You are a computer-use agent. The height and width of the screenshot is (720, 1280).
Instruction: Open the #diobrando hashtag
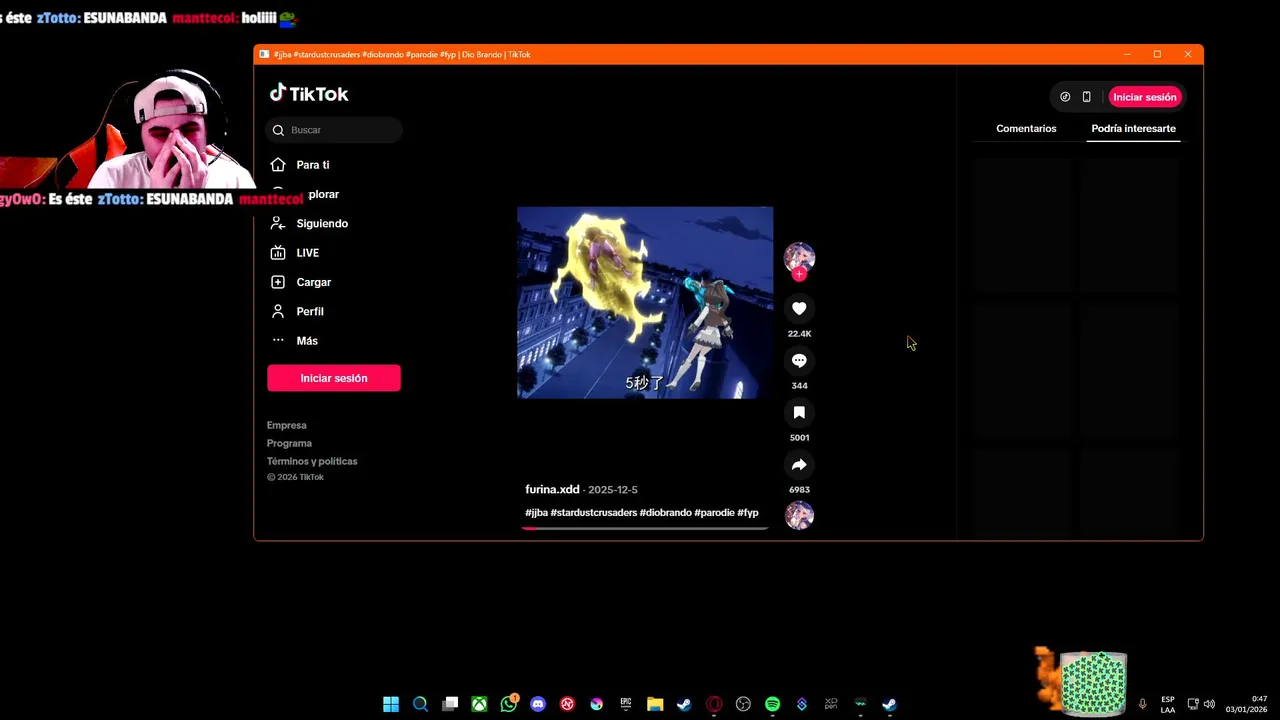click(666, 513)
